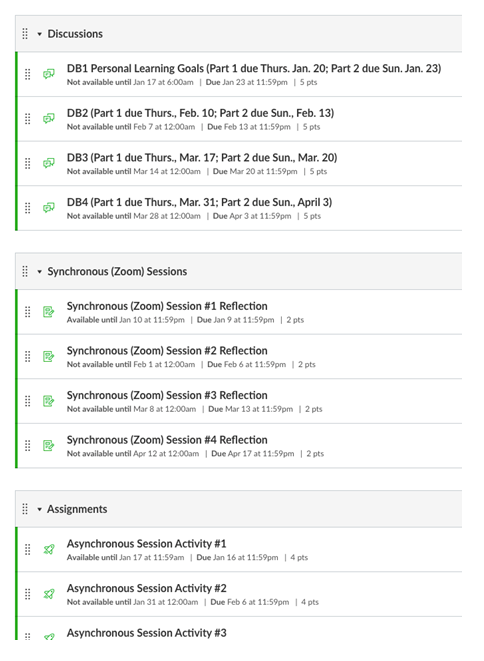Image resolution: width=484 pixels, height=661 pixels.
Task: Open Synchronous (Zoom) Session #2 Reflection
Action: (x=167, y=351)
